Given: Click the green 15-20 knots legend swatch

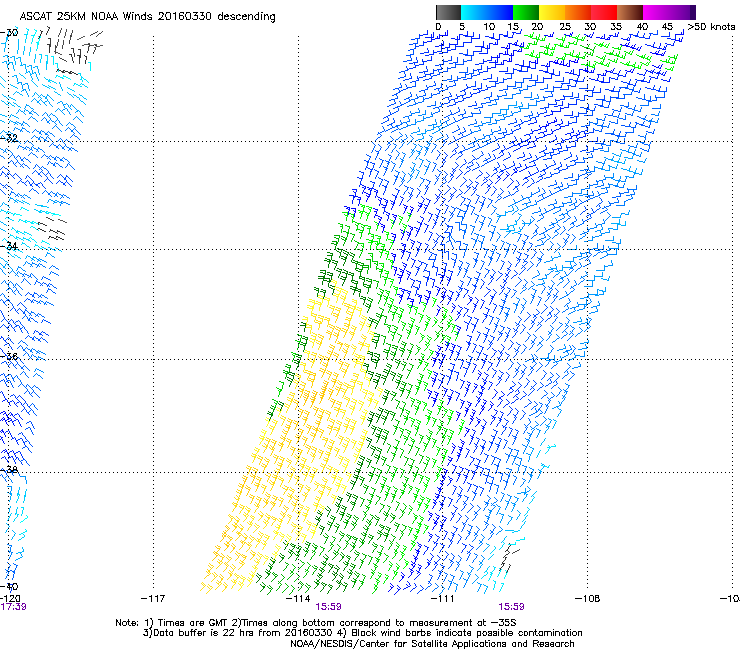Looking at the screenshot, I should click(x=526, y=12).
